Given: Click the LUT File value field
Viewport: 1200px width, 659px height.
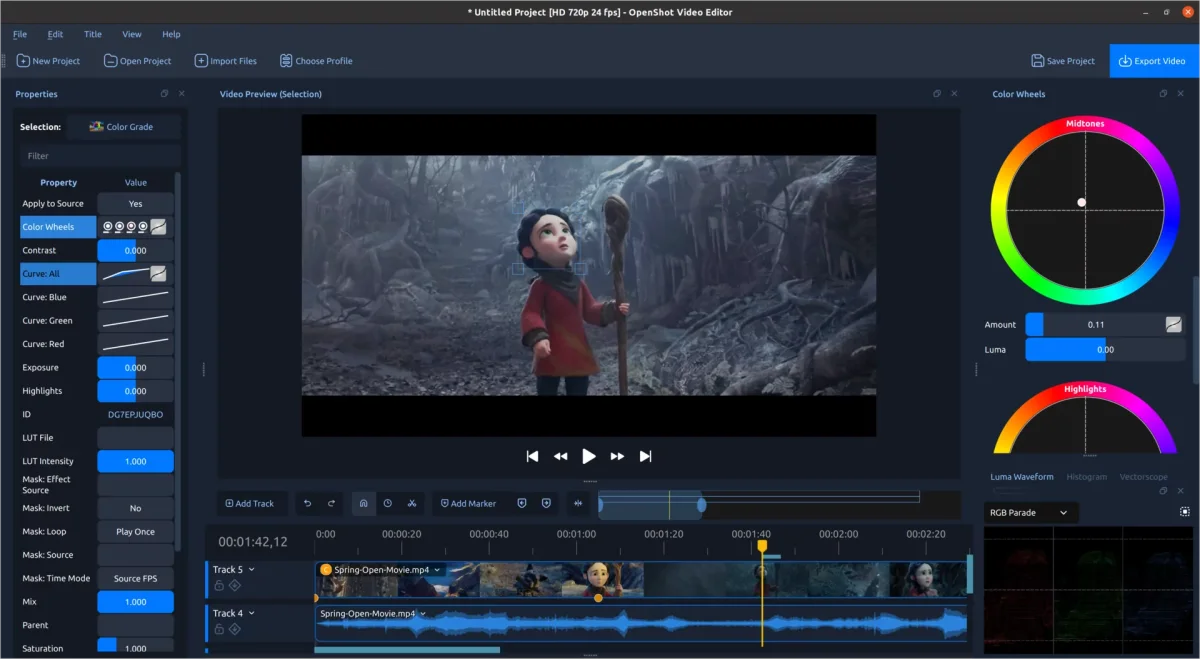Looking at the screenshot, I should 135,438.
